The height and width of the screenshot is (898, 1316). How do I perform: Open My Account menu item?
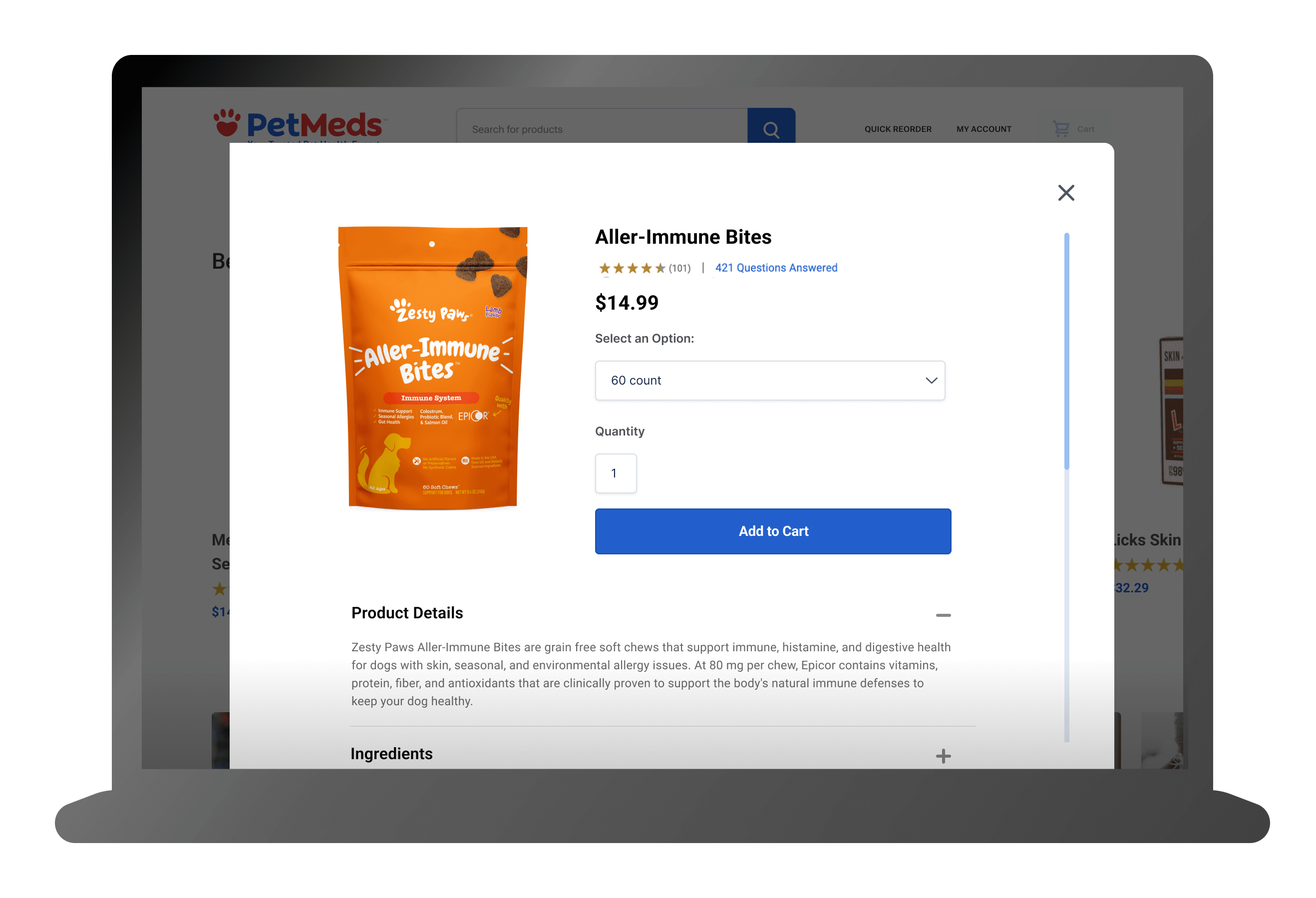tap(984, 129)
